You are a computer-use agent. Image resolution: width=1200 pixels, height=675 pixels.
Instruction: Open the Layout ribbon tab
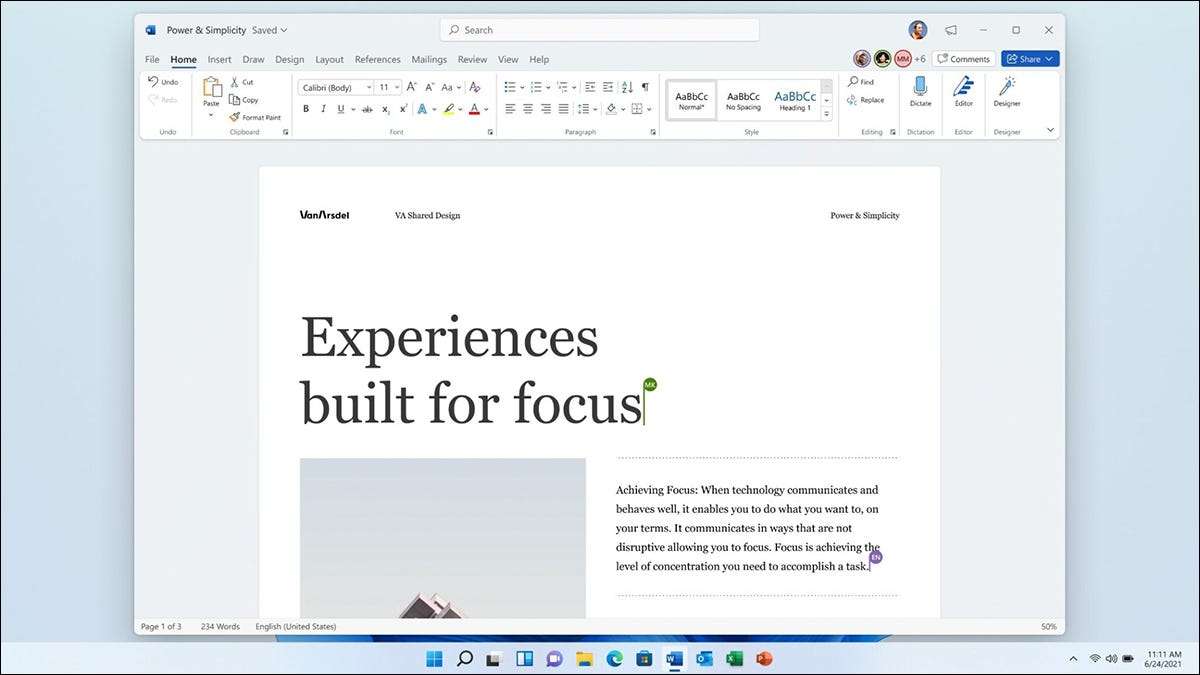[329, 60]
